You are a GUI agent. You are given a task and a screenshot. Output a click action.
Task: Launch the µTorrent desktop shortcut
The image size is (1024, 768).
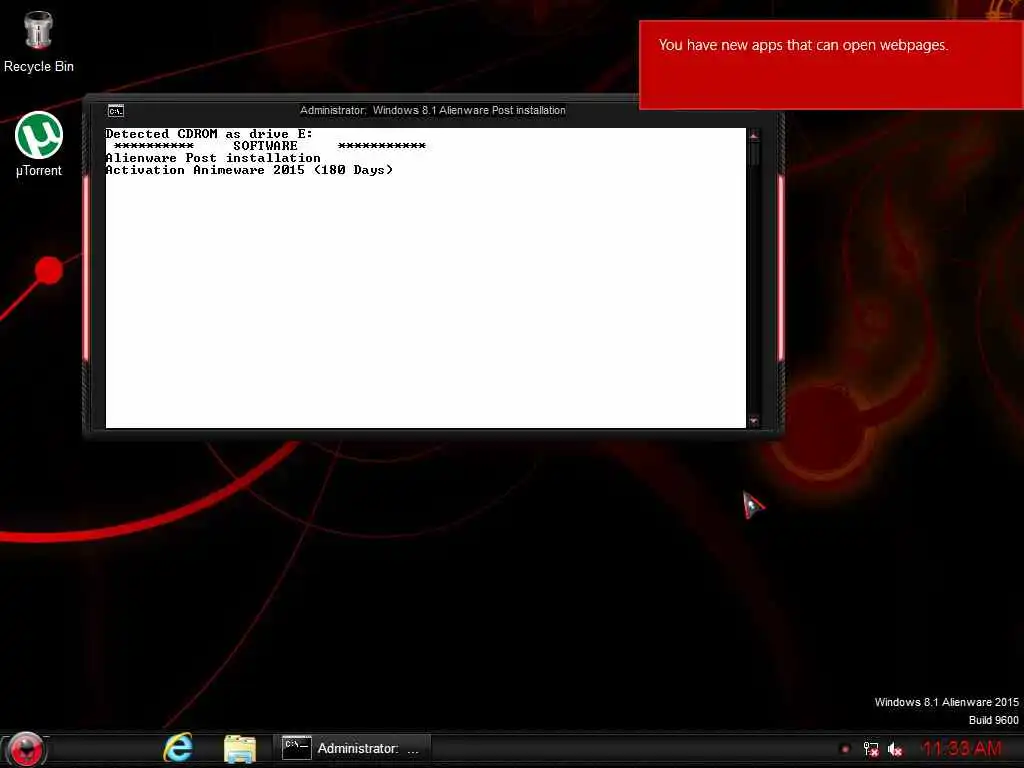coord(39,144)
